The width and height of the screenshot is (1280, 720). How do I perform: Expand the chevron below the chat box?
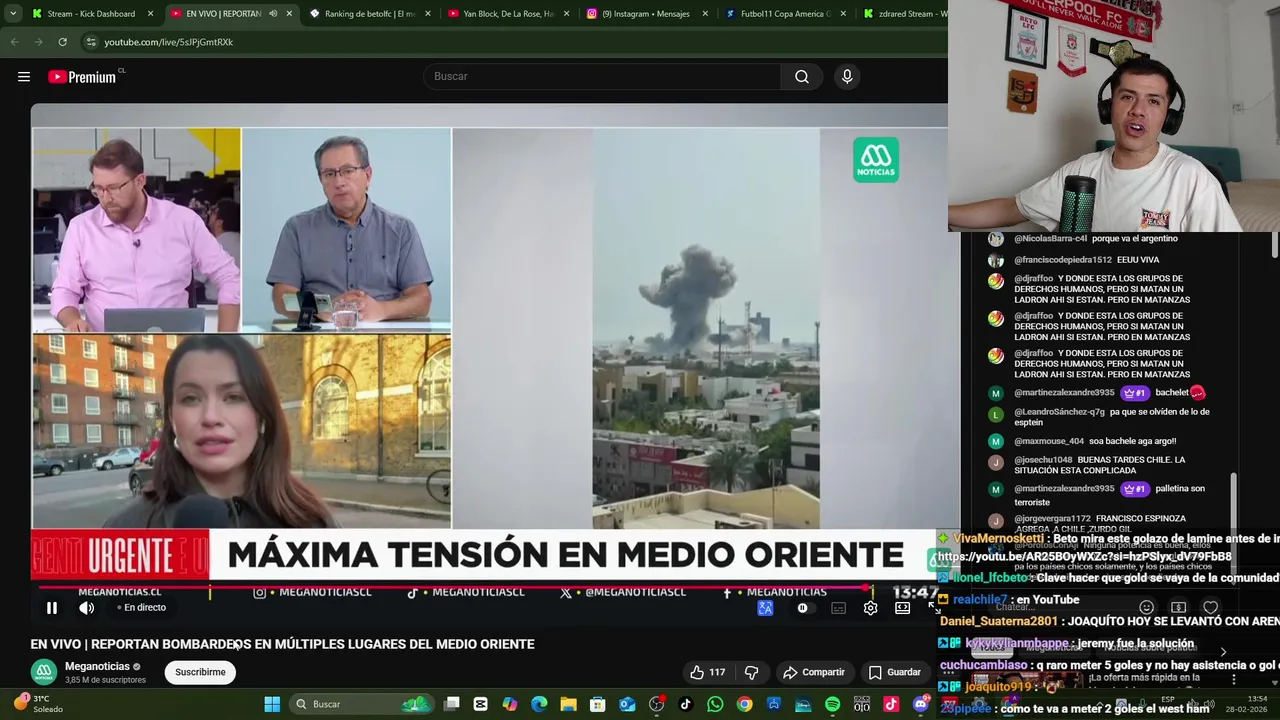pyautogui.click(x=1222, y=652)
